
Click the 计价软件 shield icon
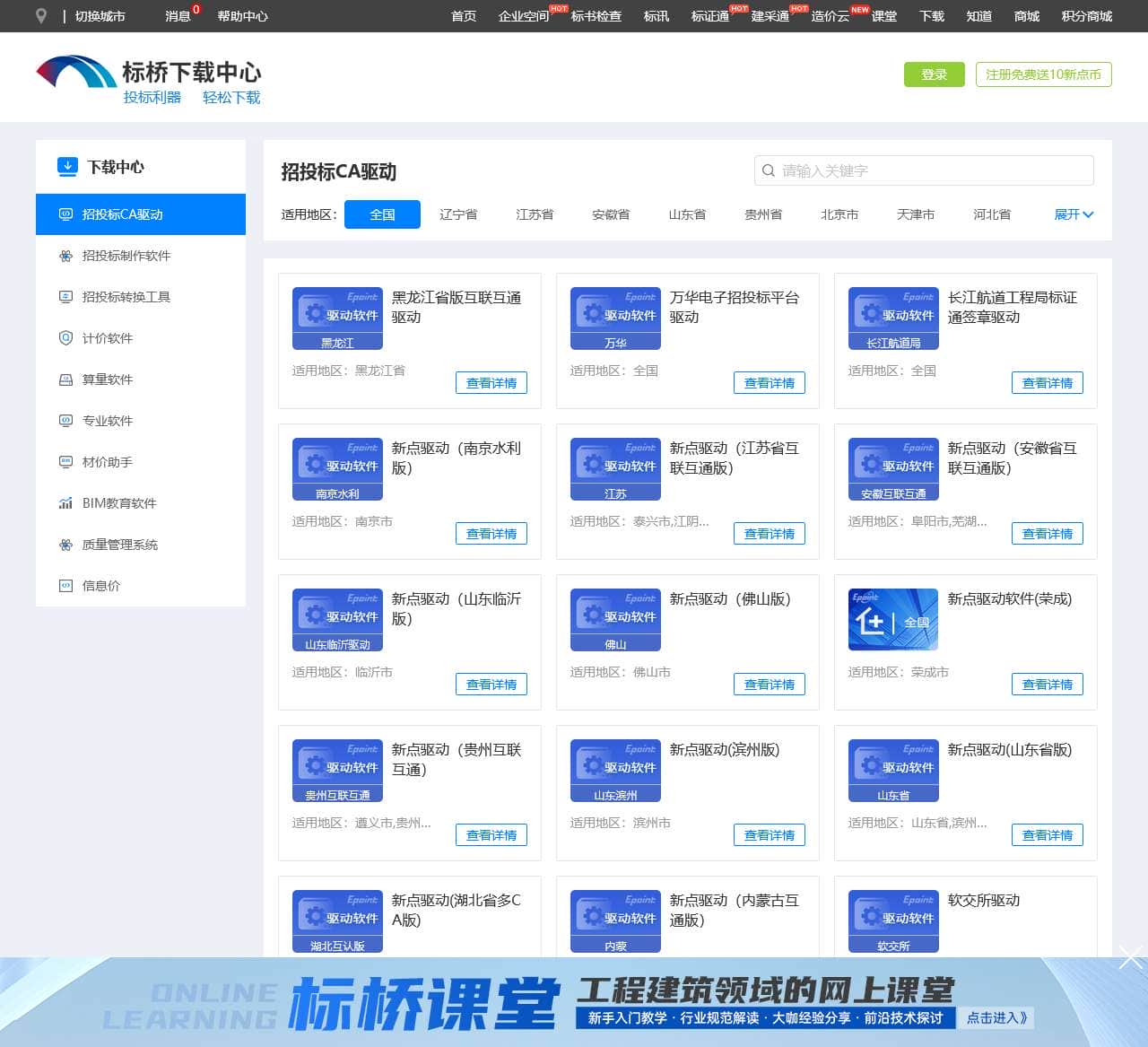click(x=65, y=338)
